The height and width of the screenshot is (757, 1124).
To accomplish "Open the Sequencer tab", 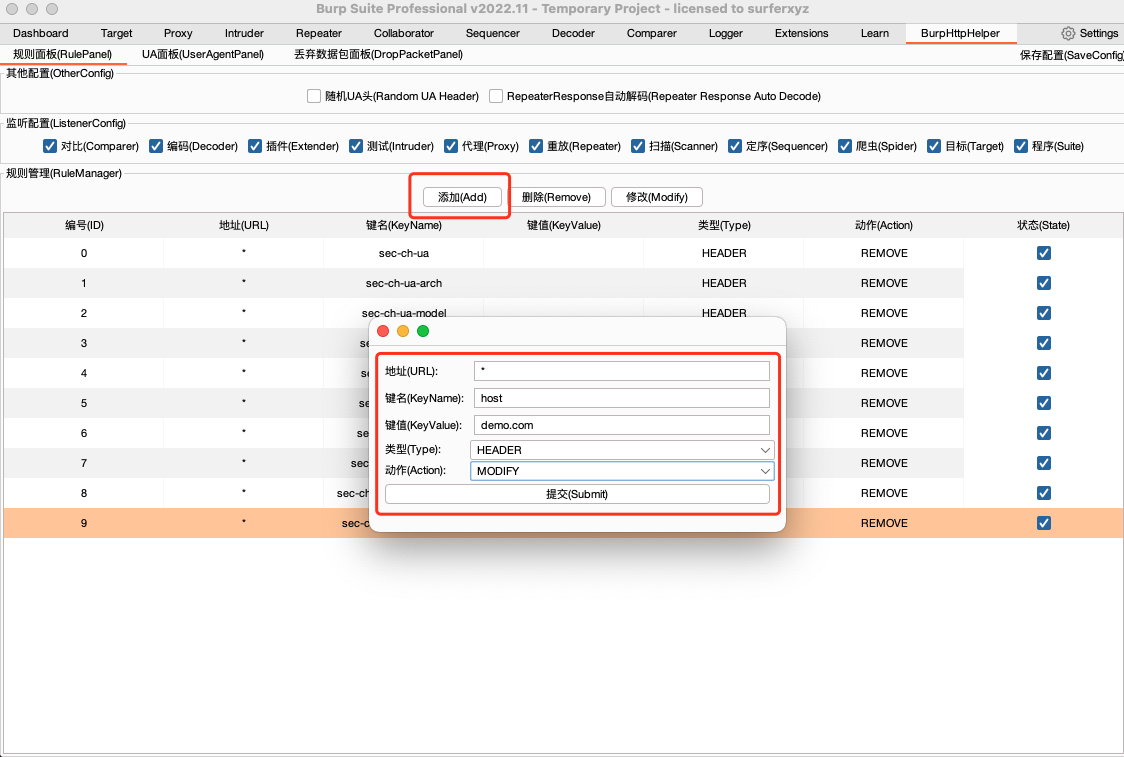I will click(492, 33).
